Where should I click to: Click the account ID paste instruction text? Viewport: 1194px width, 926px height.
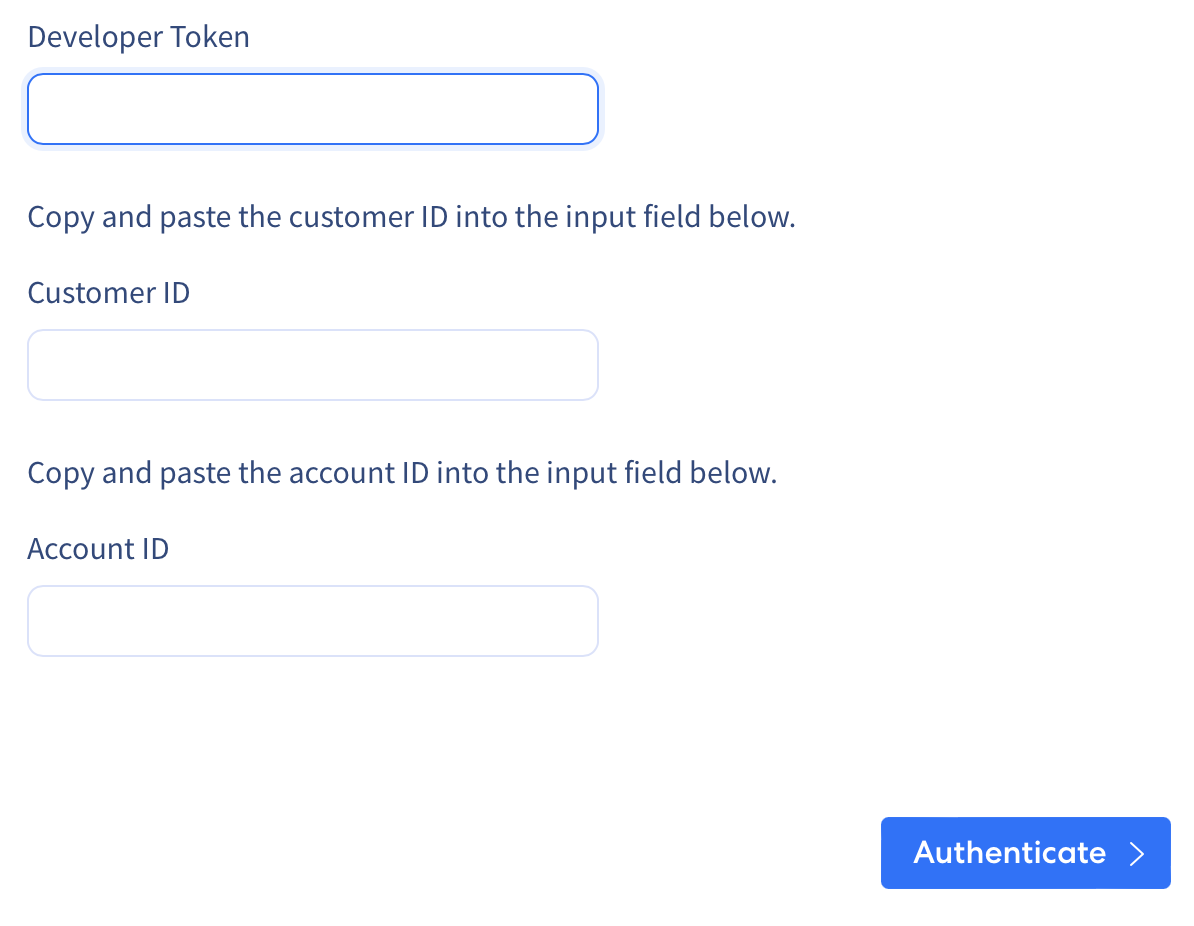pos(402,473)
